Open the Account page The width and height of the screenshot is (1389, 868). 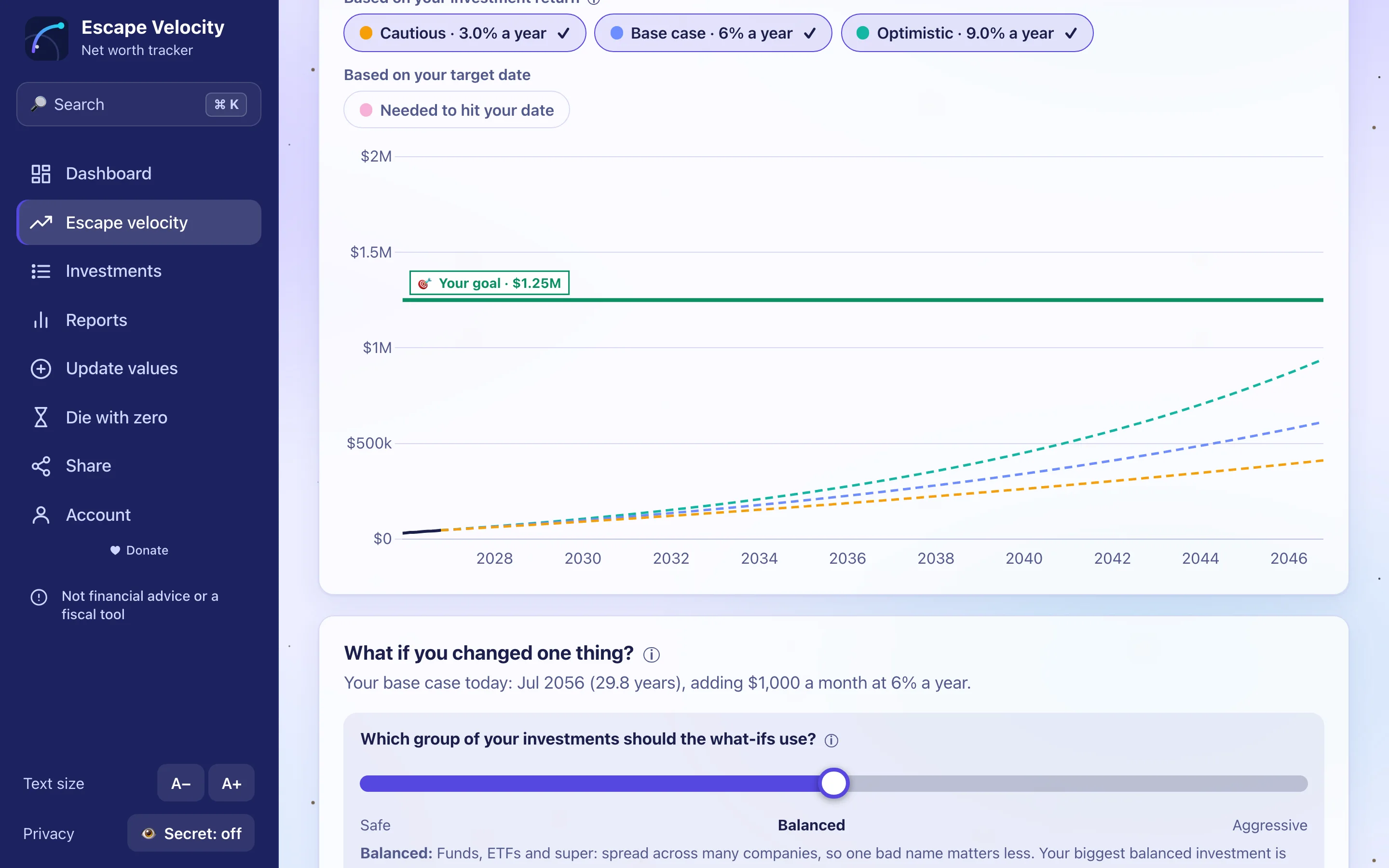pos(139,515)
